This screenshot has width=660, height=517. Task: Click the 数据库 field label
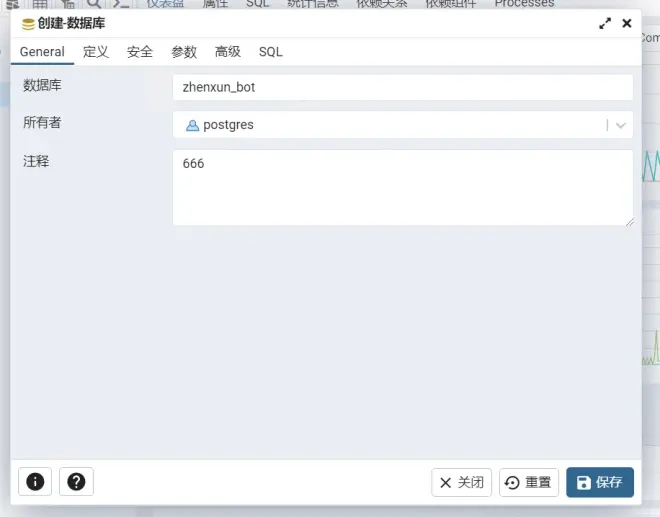(42, 85)
